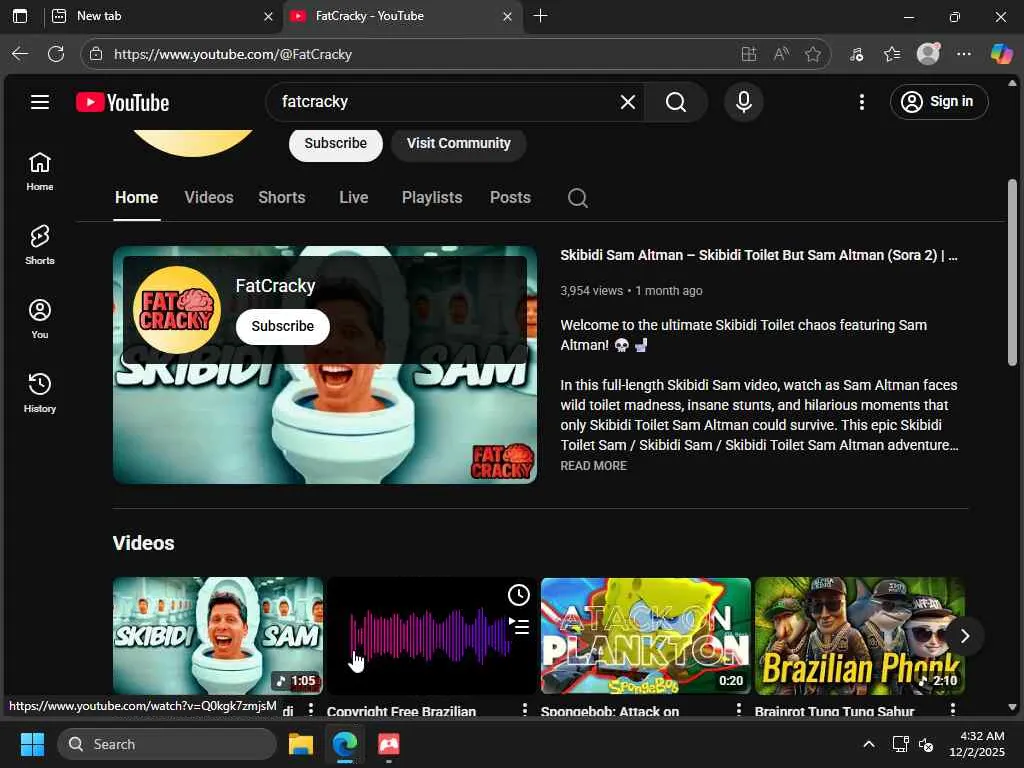
Task: Click the magnifier search button
Action: [676, 102]
